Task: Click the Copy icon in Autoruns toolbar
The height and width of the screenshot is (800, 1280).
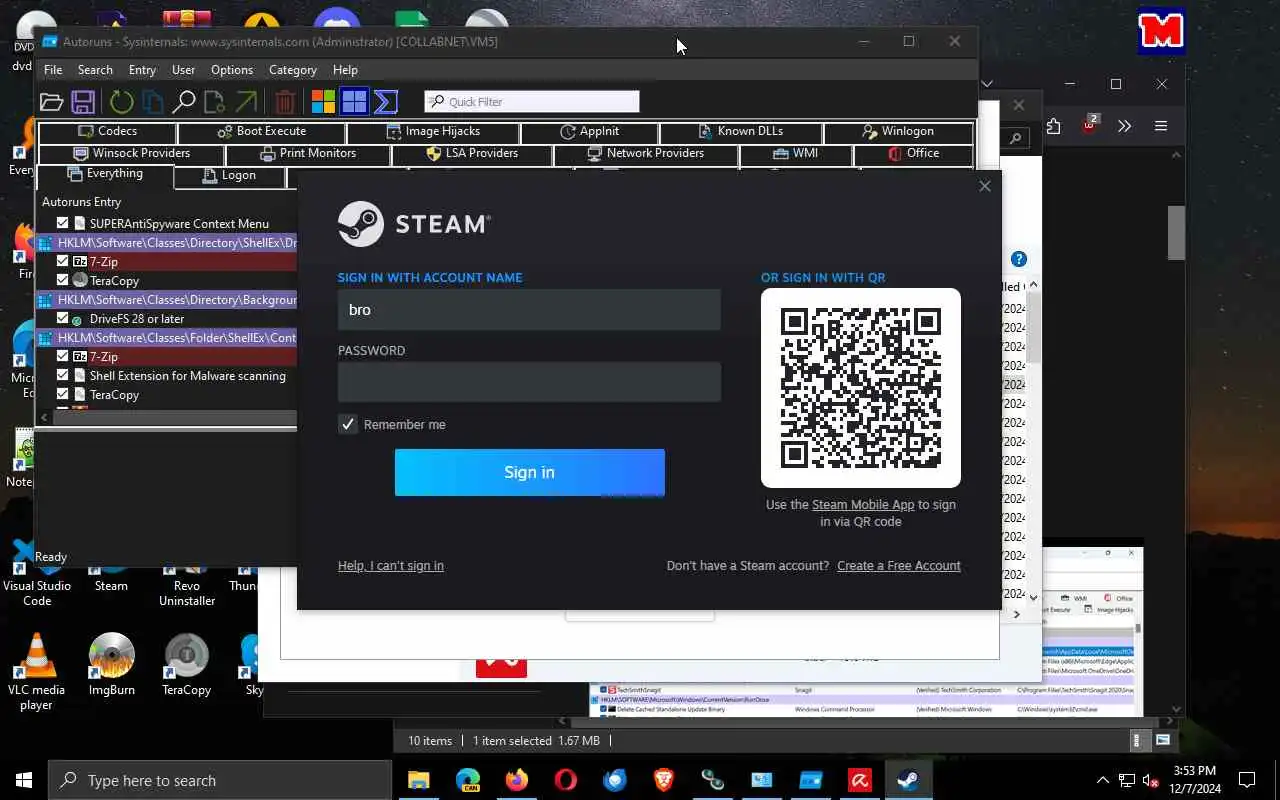Action: click(152, 102)
